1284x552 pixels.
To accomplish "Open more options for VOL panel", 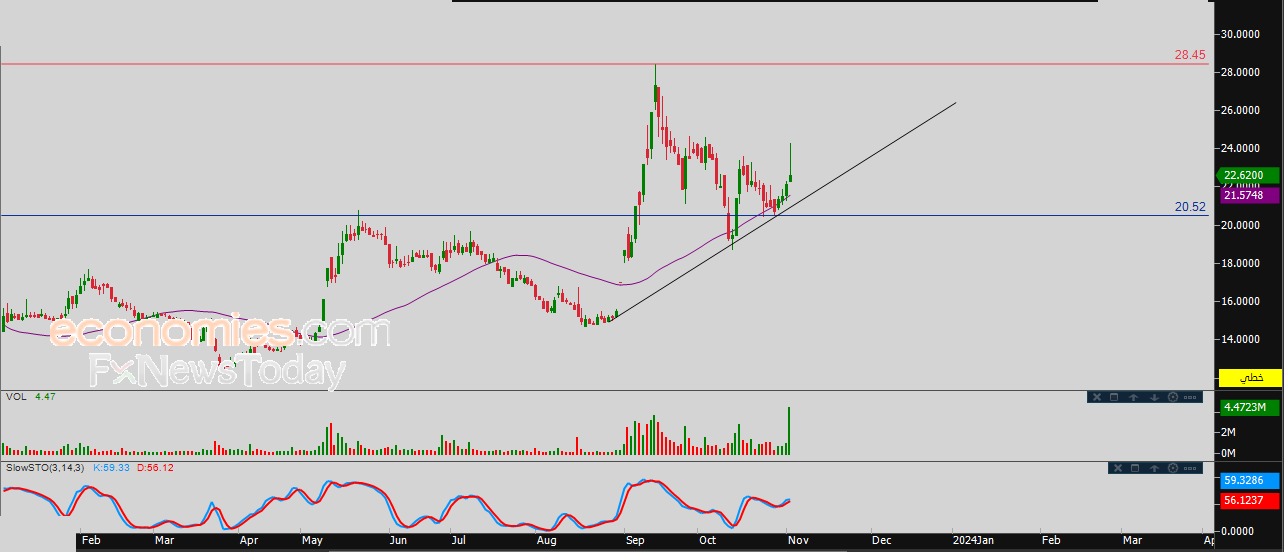I will (1190, 397).
